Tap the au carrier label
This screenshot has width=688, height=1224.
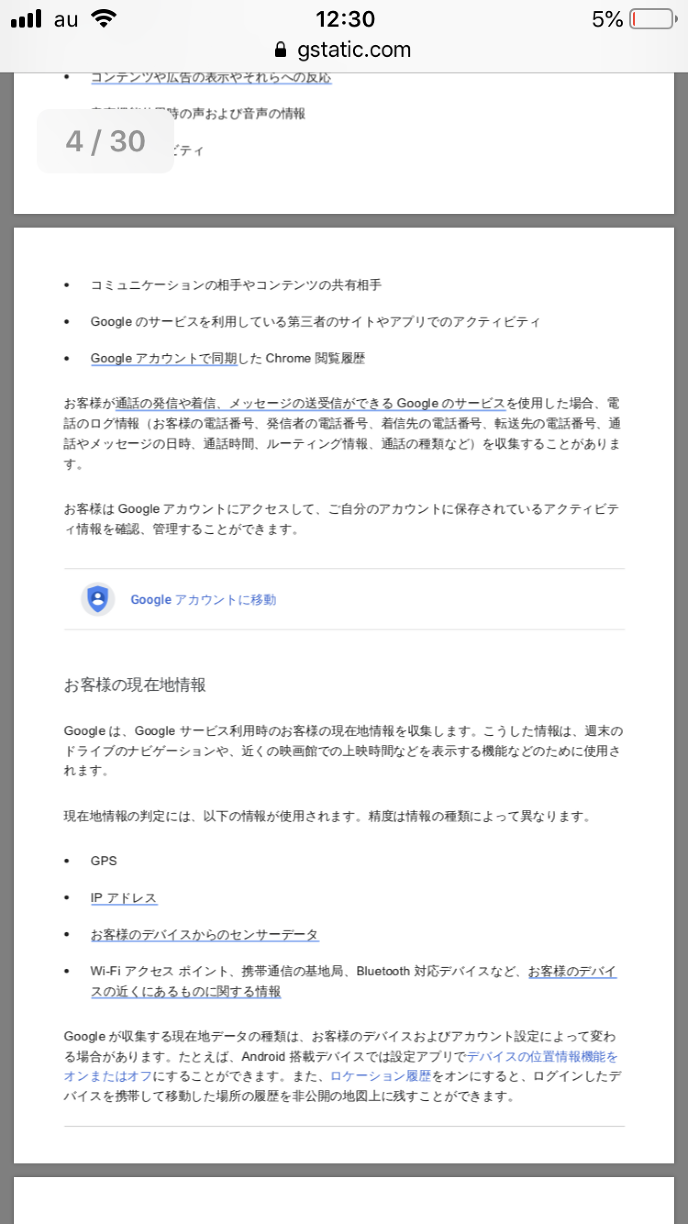(64, 19)
